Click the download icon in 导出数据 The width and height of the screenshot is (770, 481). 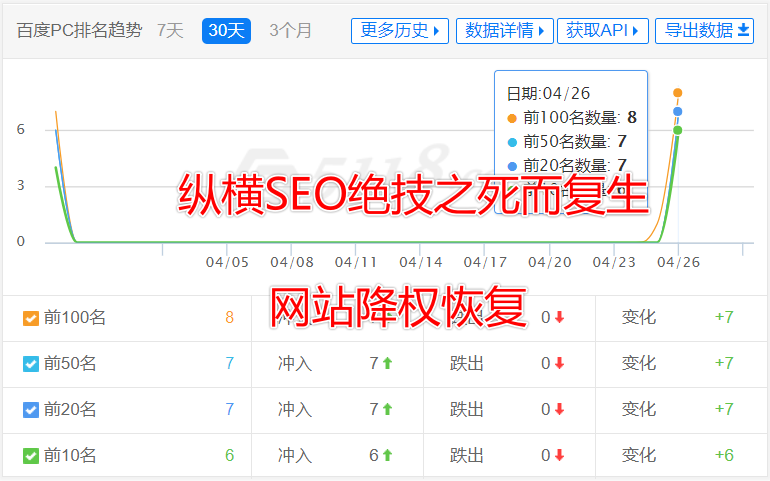click(743, 31)
